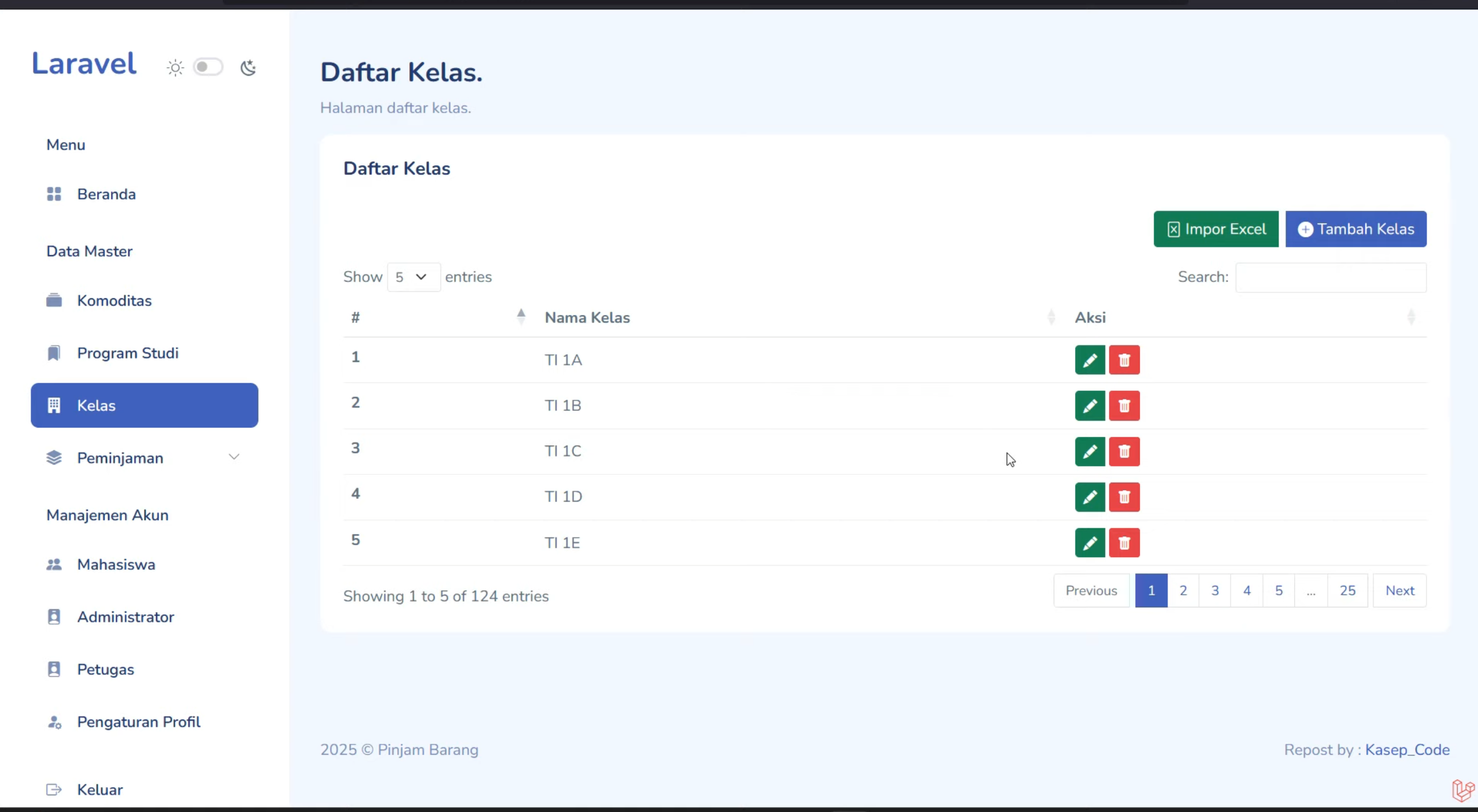Edit class TI 1D with pencil icon
The width and height of the screenshot is (1478, 812).
click(1090, 497)
